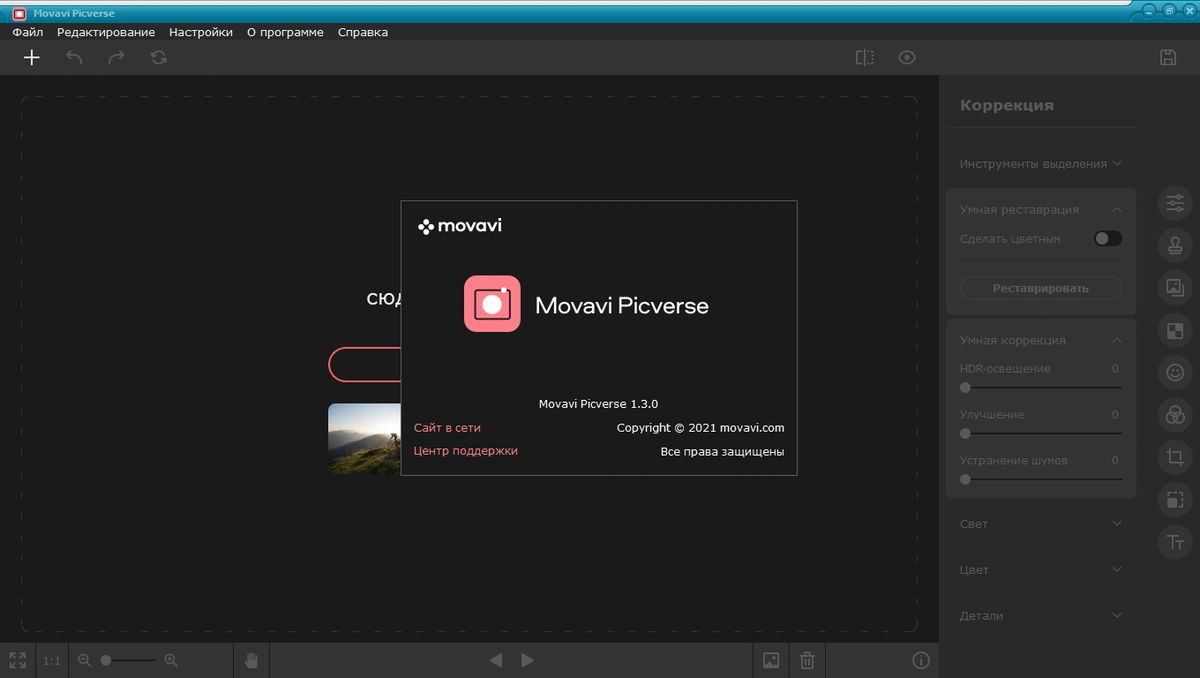Click the 'Улучшение' slider handle

965,433
